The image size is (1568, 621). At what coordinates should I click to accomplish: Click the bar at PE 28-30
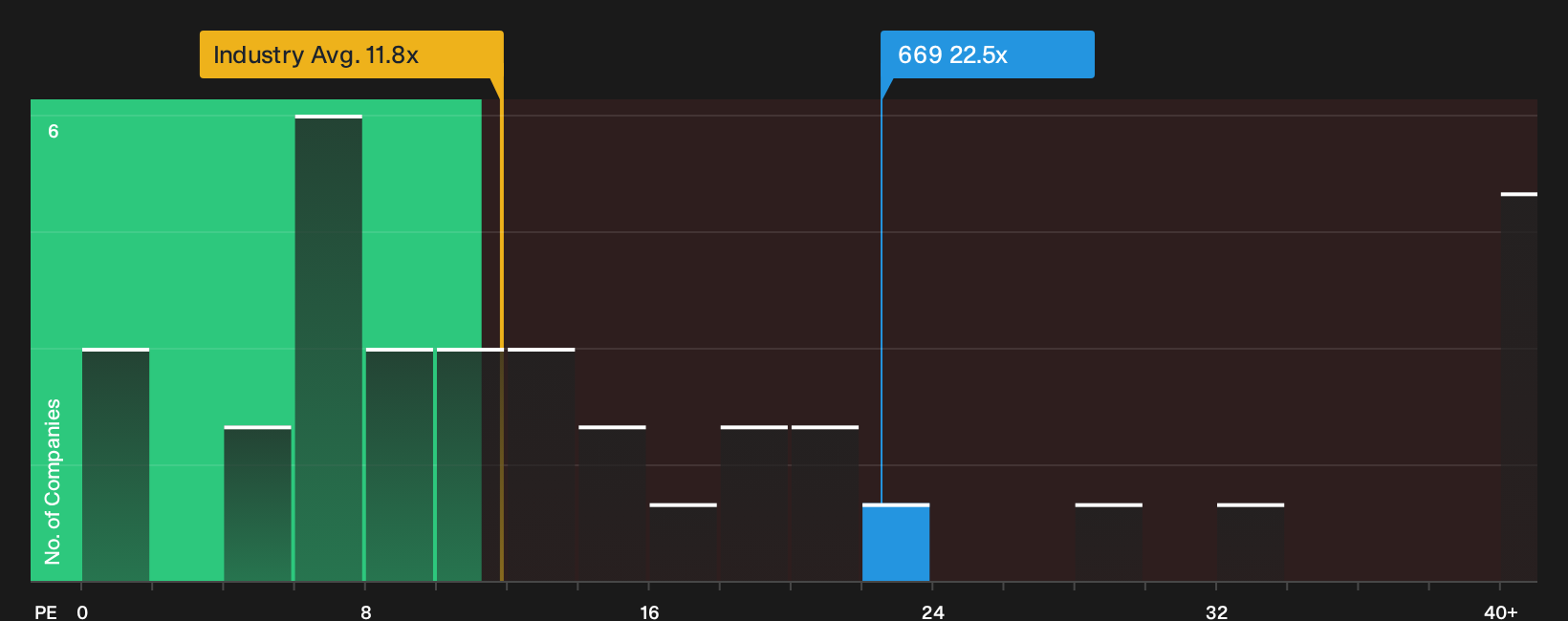(1109, 543)
